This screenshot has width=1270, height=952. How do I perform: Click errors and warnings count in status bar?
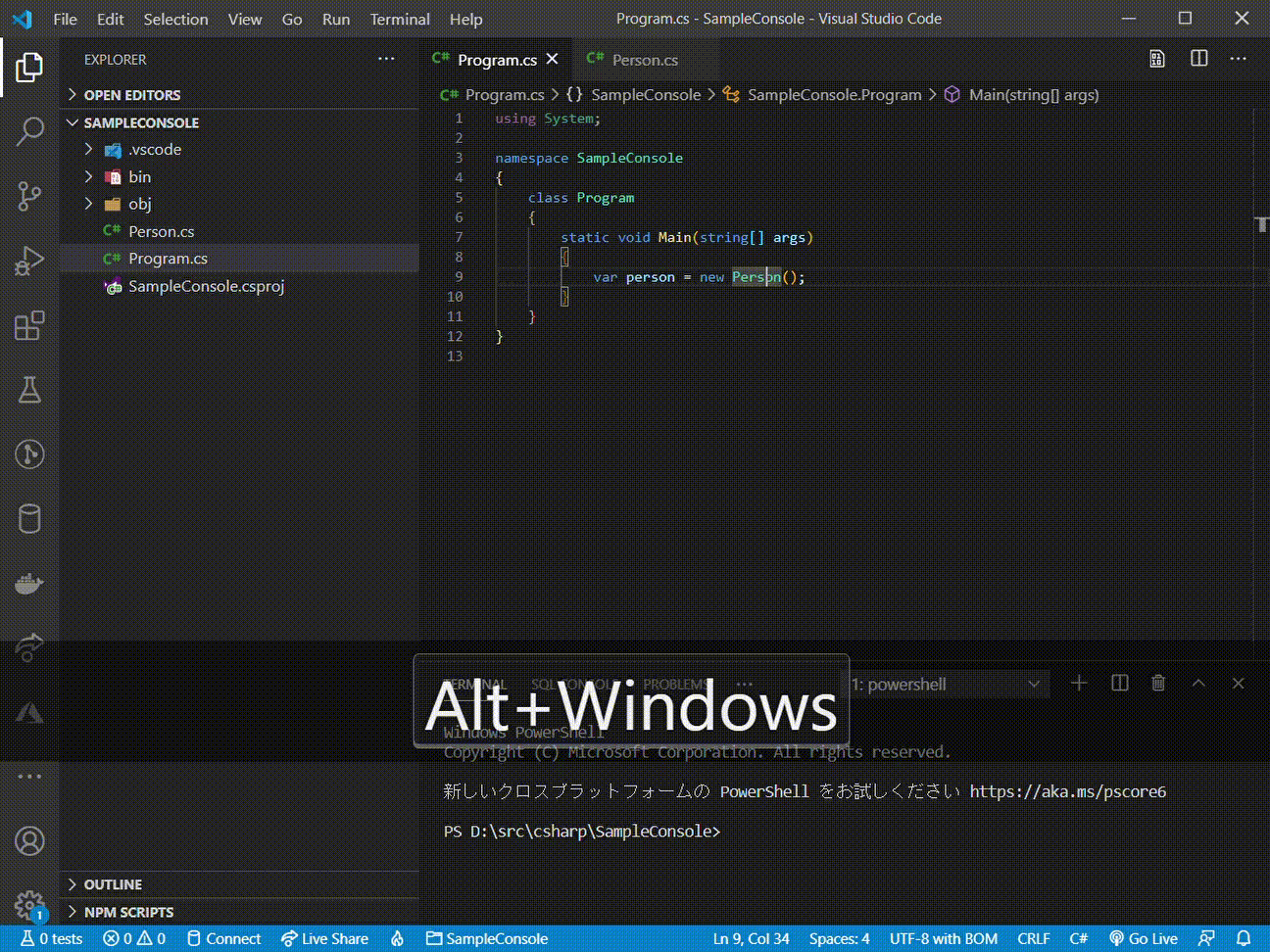[x=134, y=938]
